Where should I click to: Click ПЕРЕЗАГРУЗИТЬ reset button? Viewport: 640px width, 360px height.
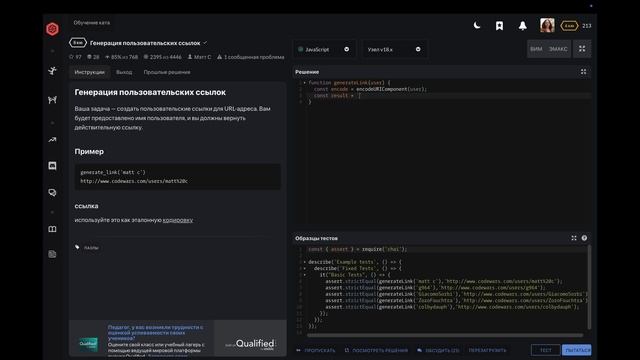click(x=487, y=350)
